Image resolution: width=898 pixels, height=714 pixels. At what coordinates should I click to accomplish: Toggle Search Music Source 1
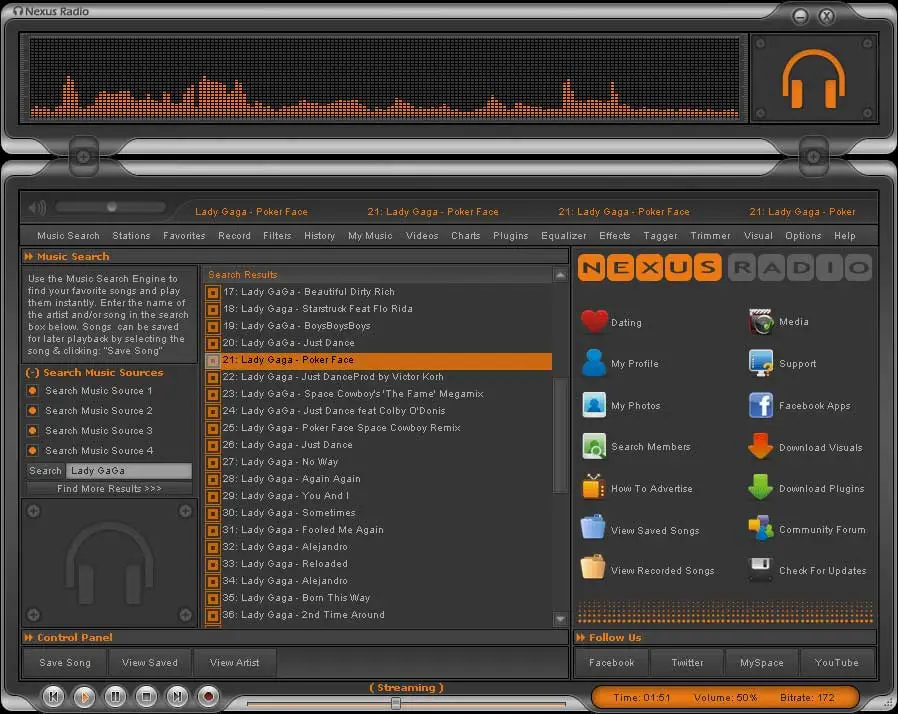click(x=33, y=390)
